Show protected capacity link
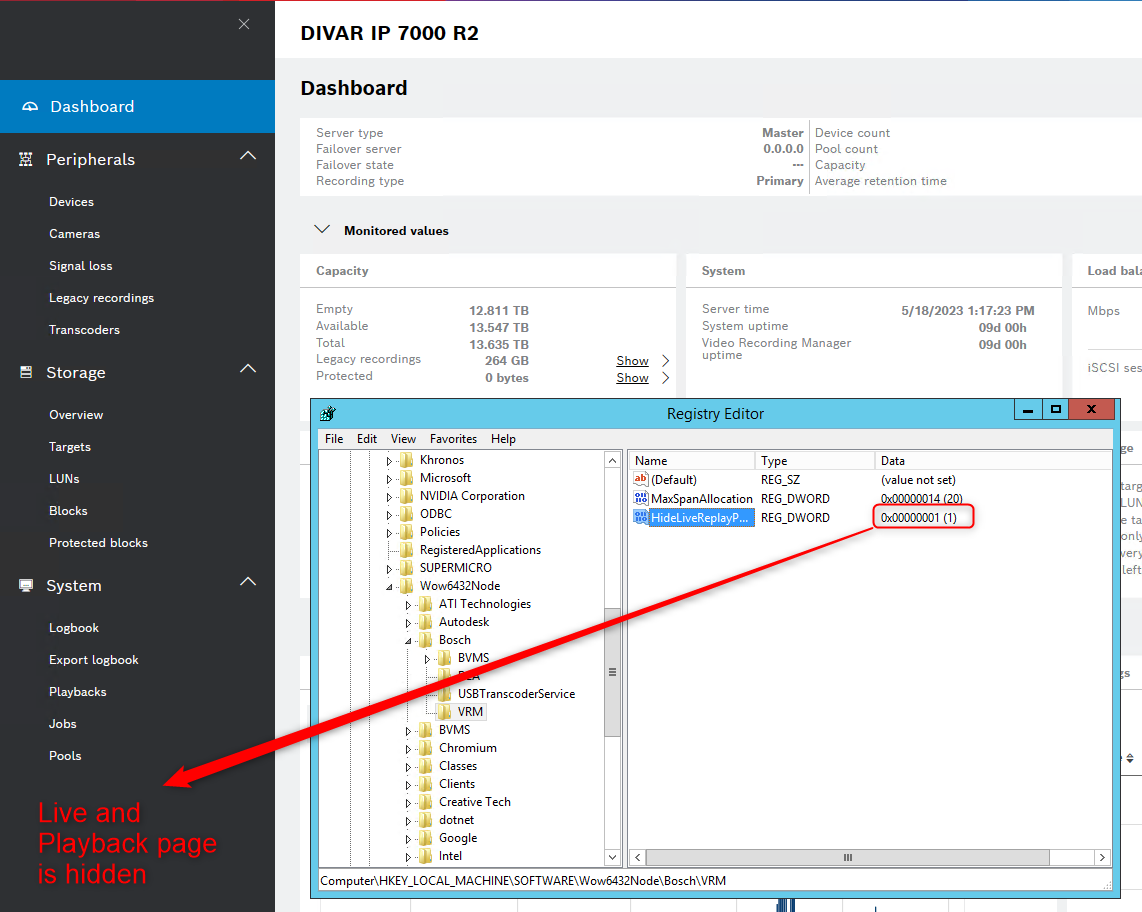 pos(632,378)
